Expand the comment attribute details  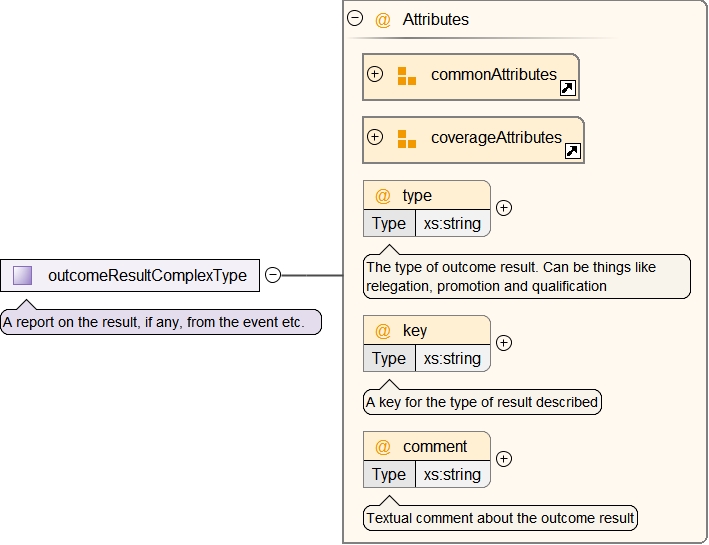[504, 459]
